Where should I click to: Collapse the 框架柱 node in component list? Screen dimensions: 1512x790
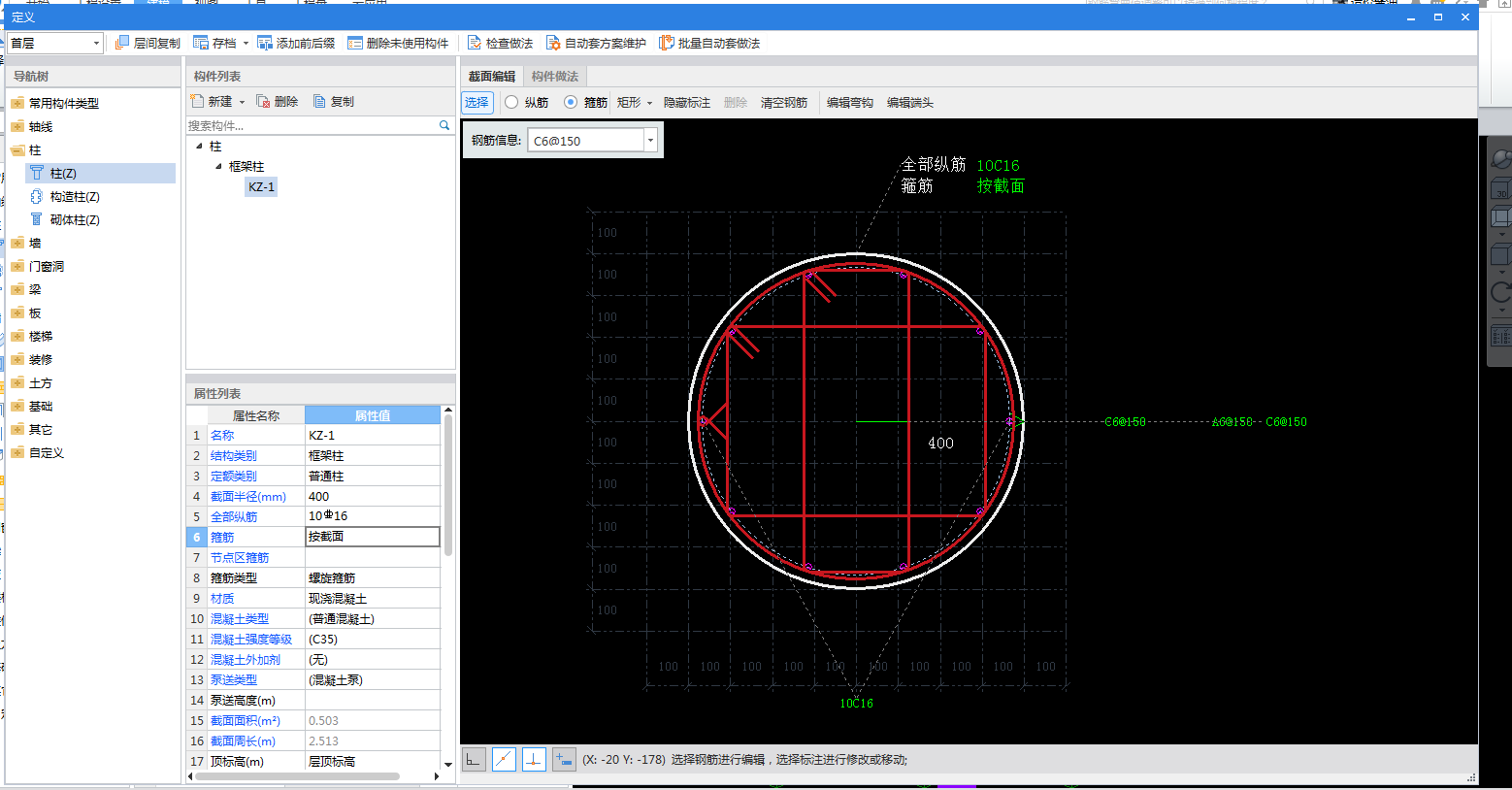pyautogui.click(x=218, y=166)
